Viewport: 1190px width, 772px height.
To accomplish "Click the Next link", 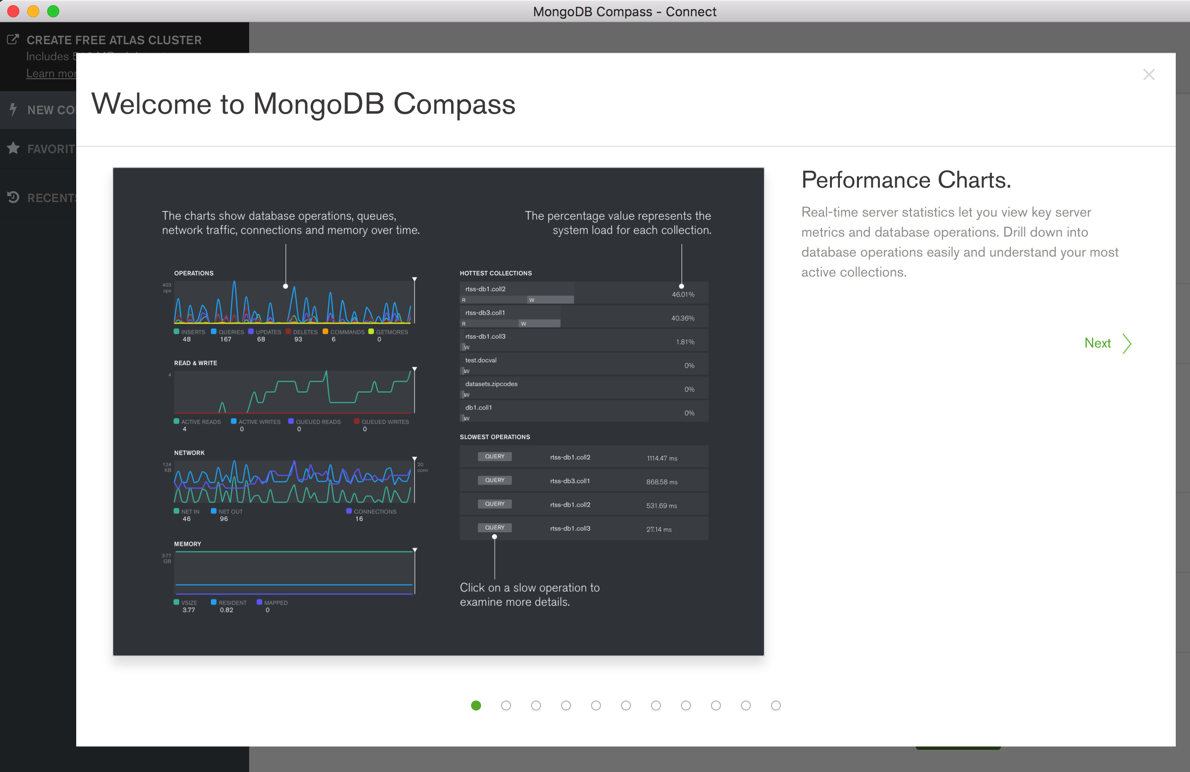I will coord(1097,343).
